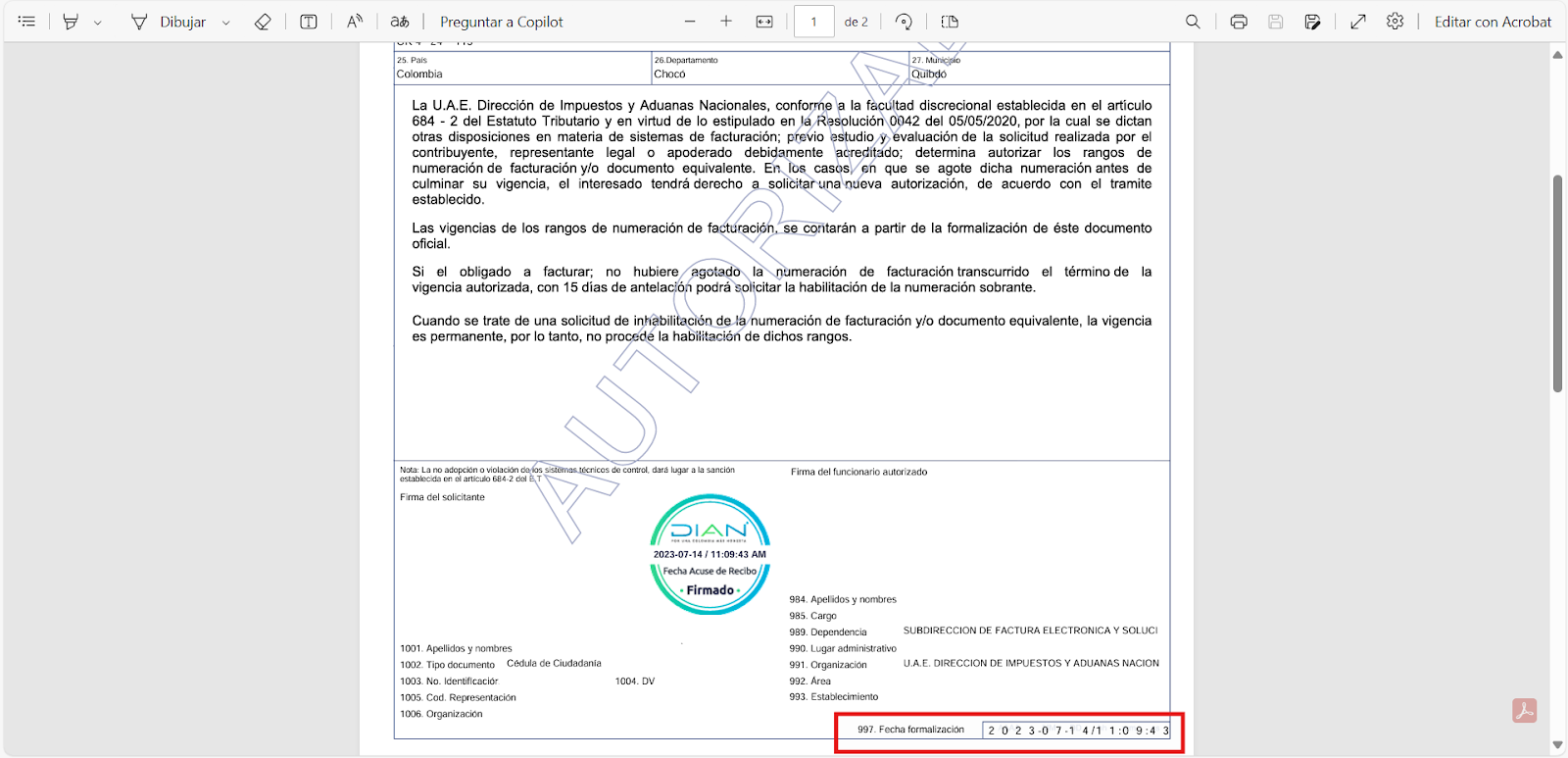Zoom in with the plus button
Screen dimensions: 1568x758
coord(726,22)
